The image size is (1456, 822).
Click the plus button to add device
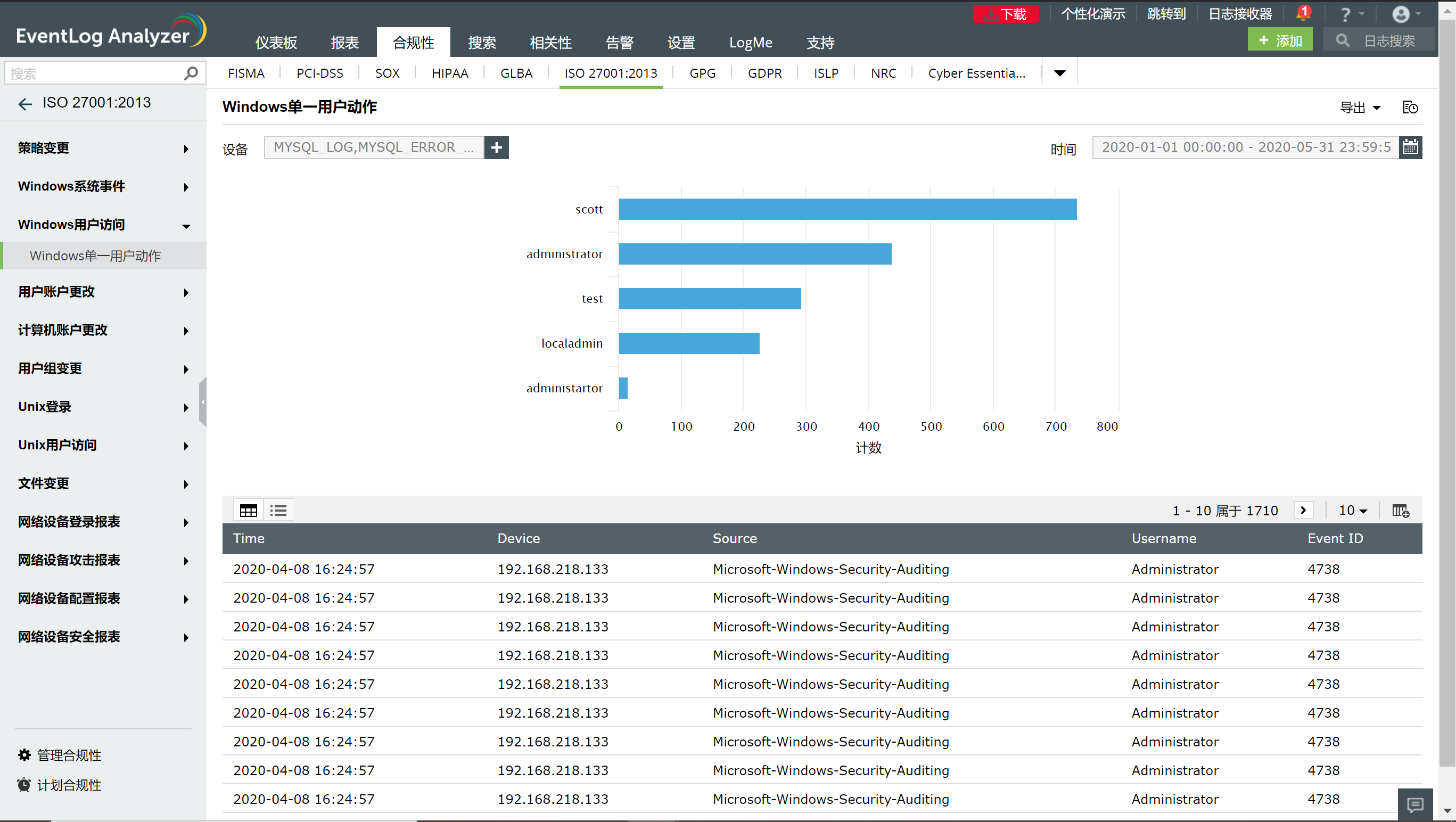tap(496, 147)
